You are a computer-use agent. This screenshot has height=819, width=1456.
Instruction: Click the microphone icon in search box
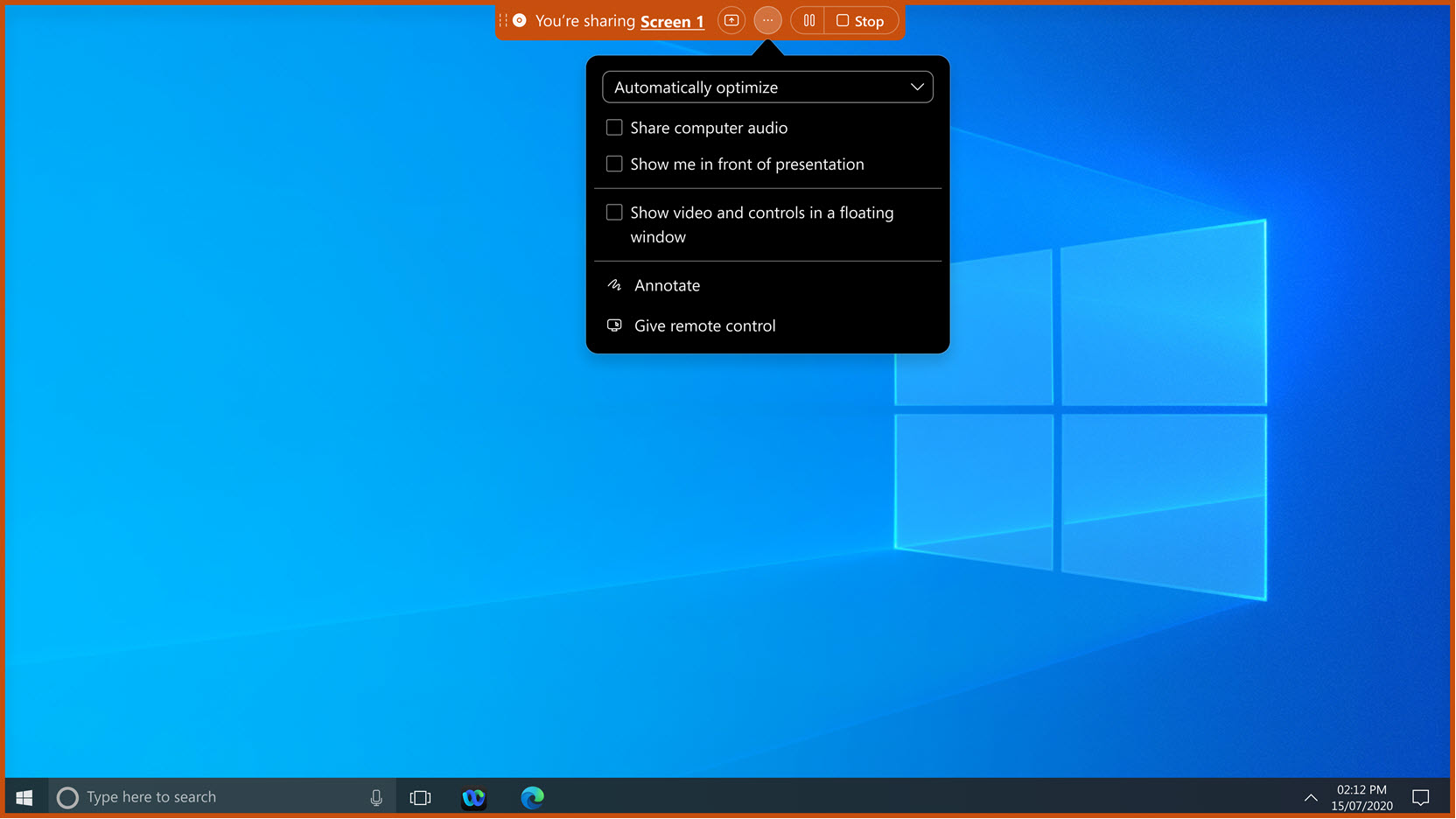click(376, 797)
